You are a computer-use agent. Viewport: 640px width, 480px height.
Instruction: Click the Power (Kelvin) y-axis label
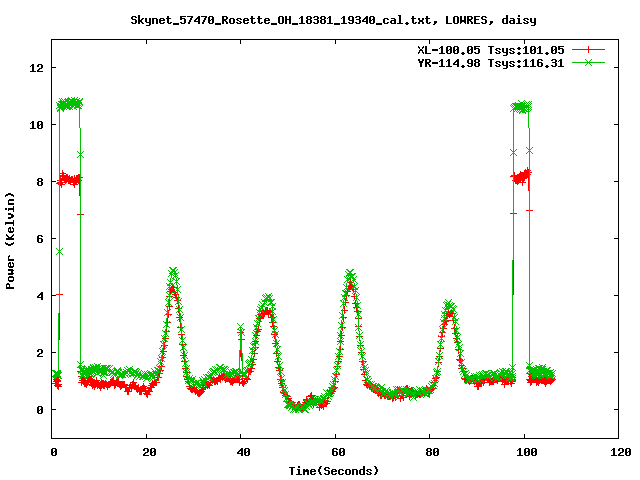point(10,241)
